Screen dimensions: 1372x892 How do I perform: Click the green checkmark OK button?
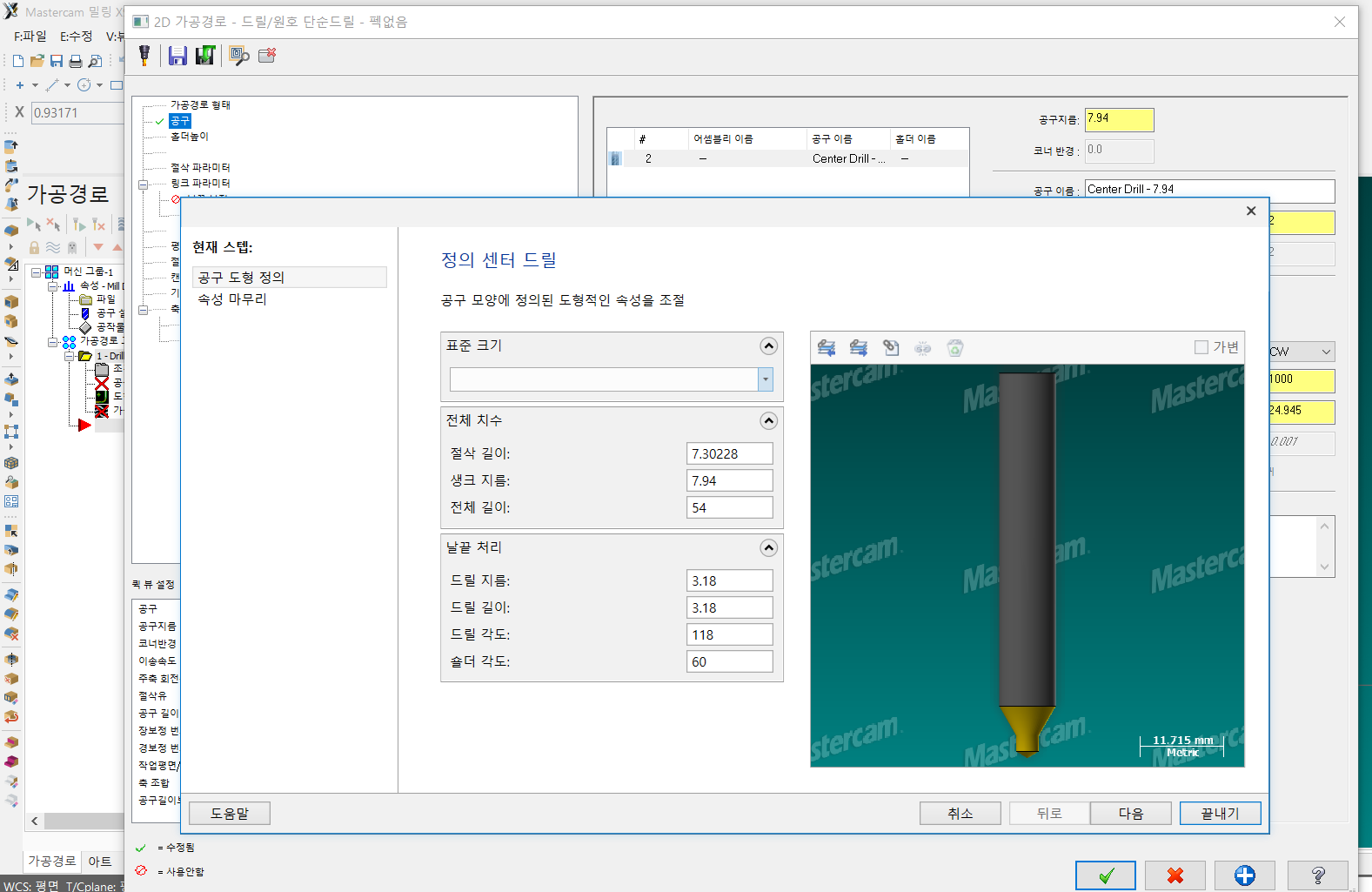1106,875
